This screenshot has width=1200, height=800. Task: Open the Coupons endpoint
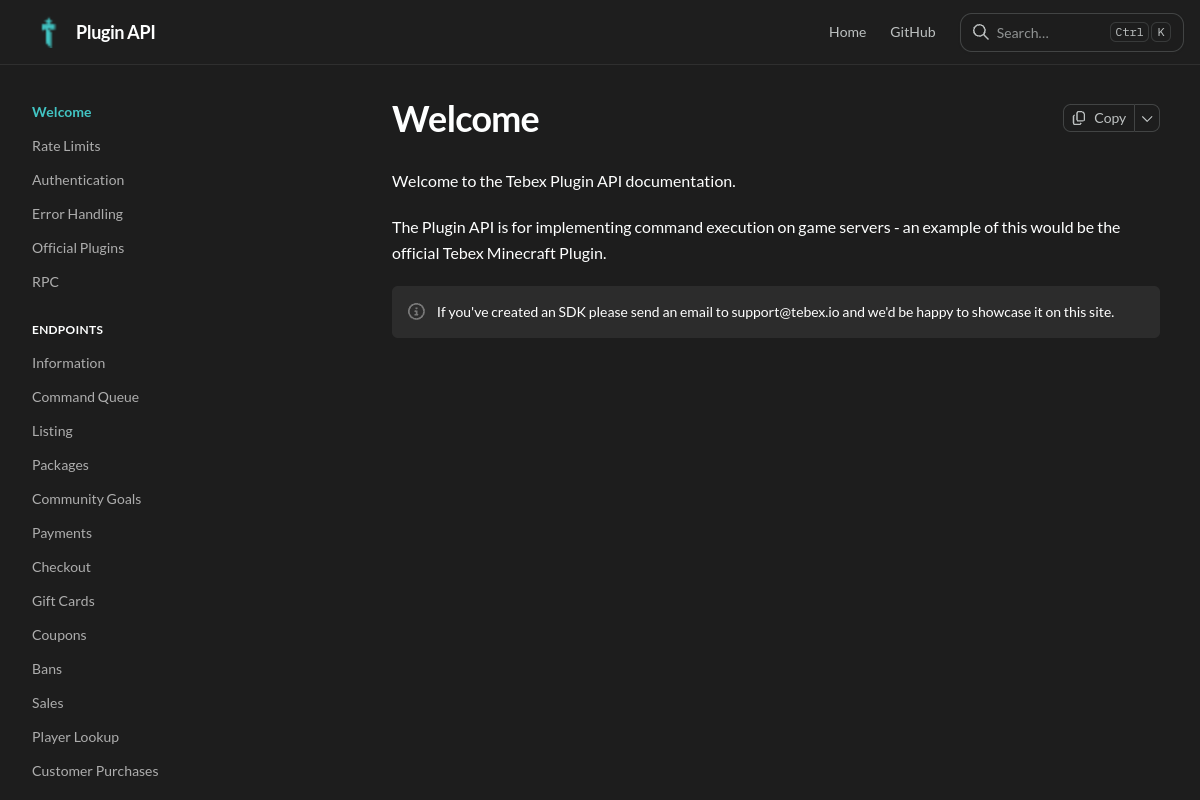pyautogui.click(x=59, y=635)
